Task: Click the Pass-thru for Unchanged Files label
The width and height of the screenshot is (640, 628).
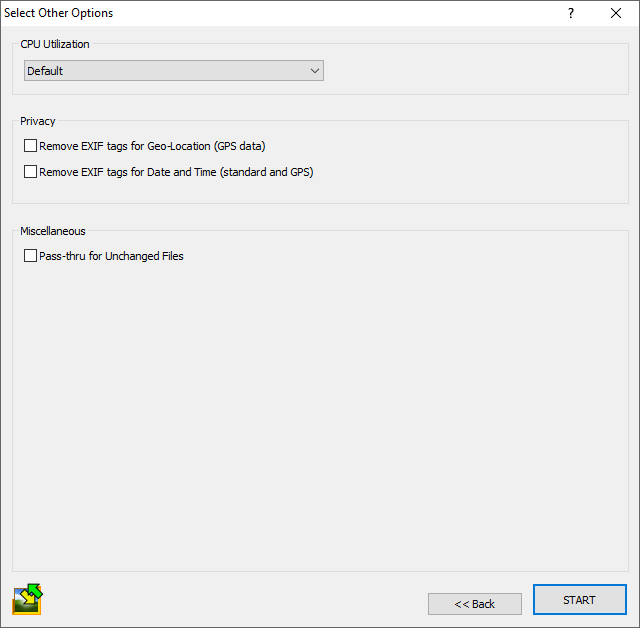Action: pos(111,256)
